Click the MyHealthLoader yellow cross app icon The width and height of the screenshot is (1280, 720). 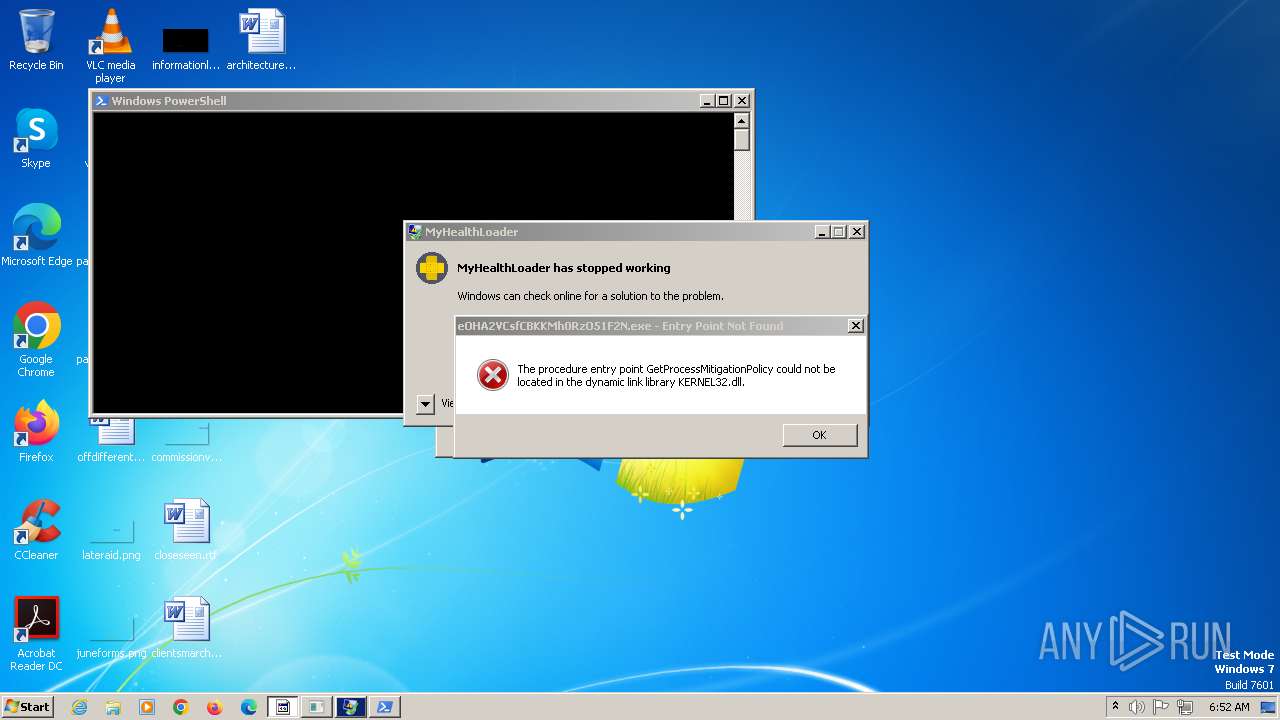[432, 268]
